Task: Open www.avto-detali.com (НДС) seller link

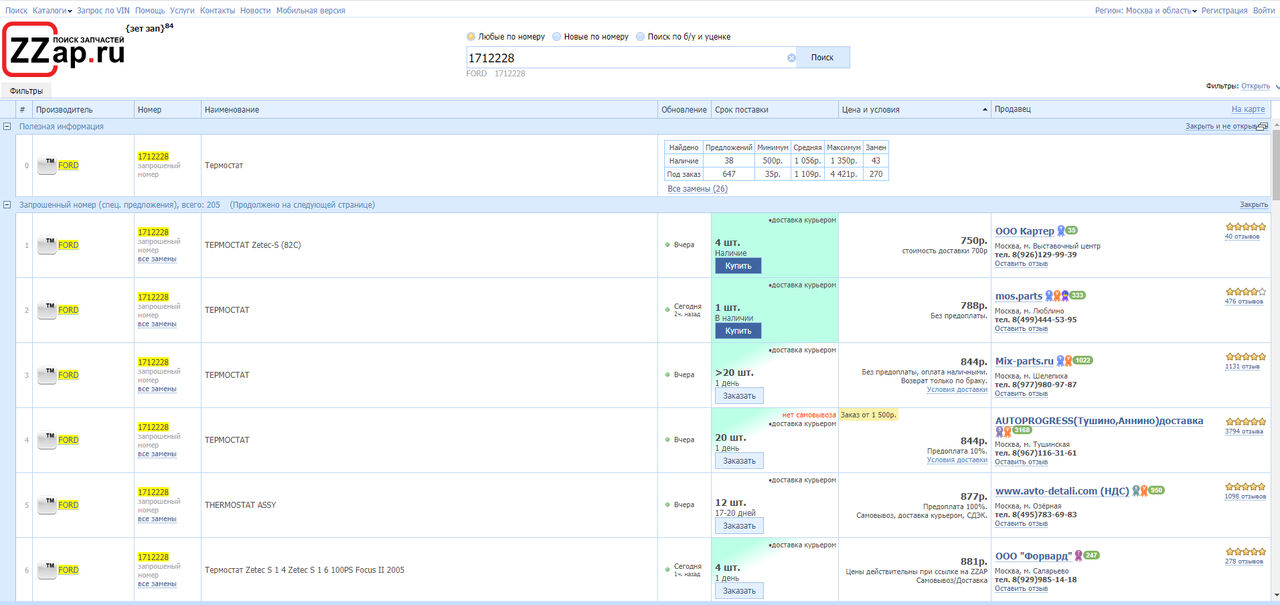Action: 1062,491
